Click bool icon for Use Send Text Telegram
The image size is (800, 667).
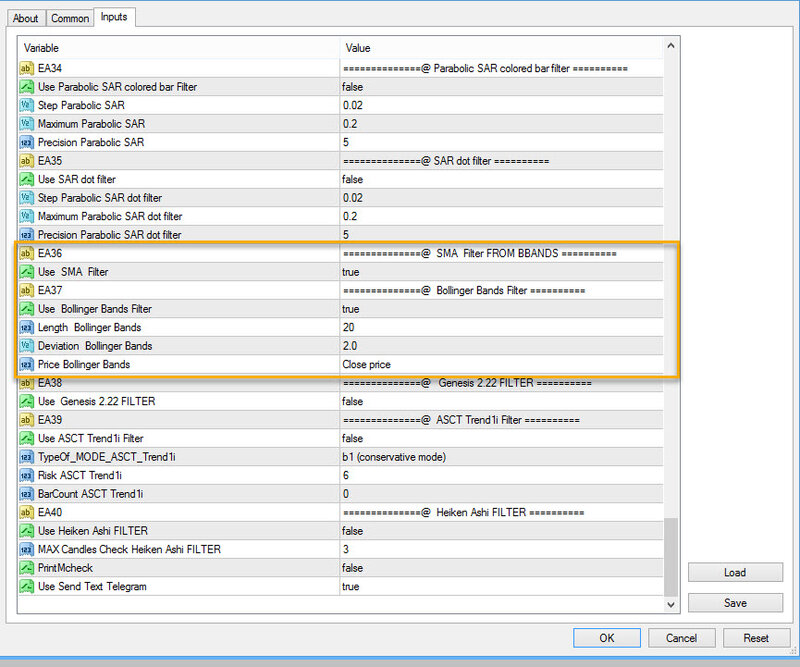click(x=27, y=586)
